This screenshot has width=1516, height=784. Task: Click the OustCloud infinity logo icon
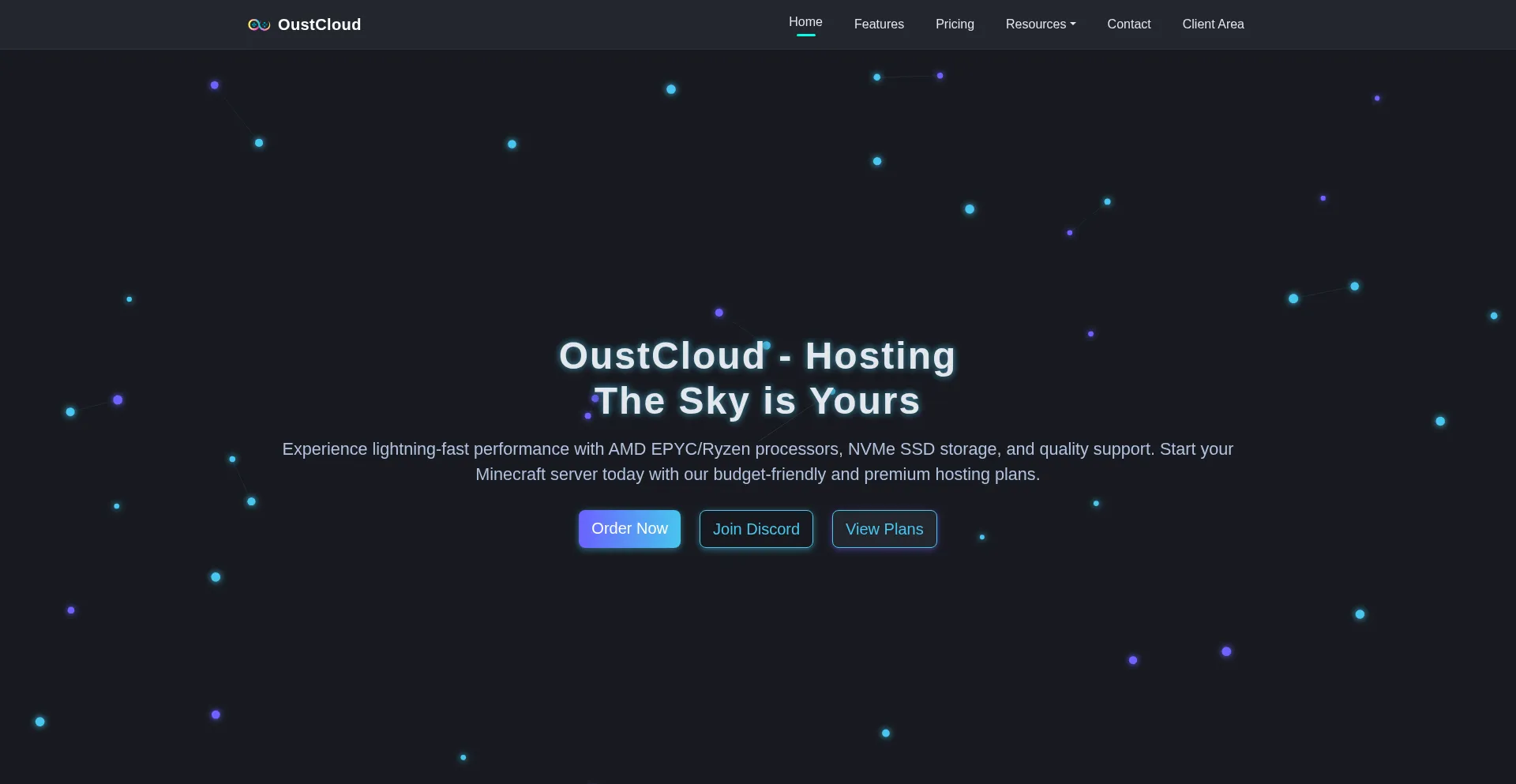259,25
